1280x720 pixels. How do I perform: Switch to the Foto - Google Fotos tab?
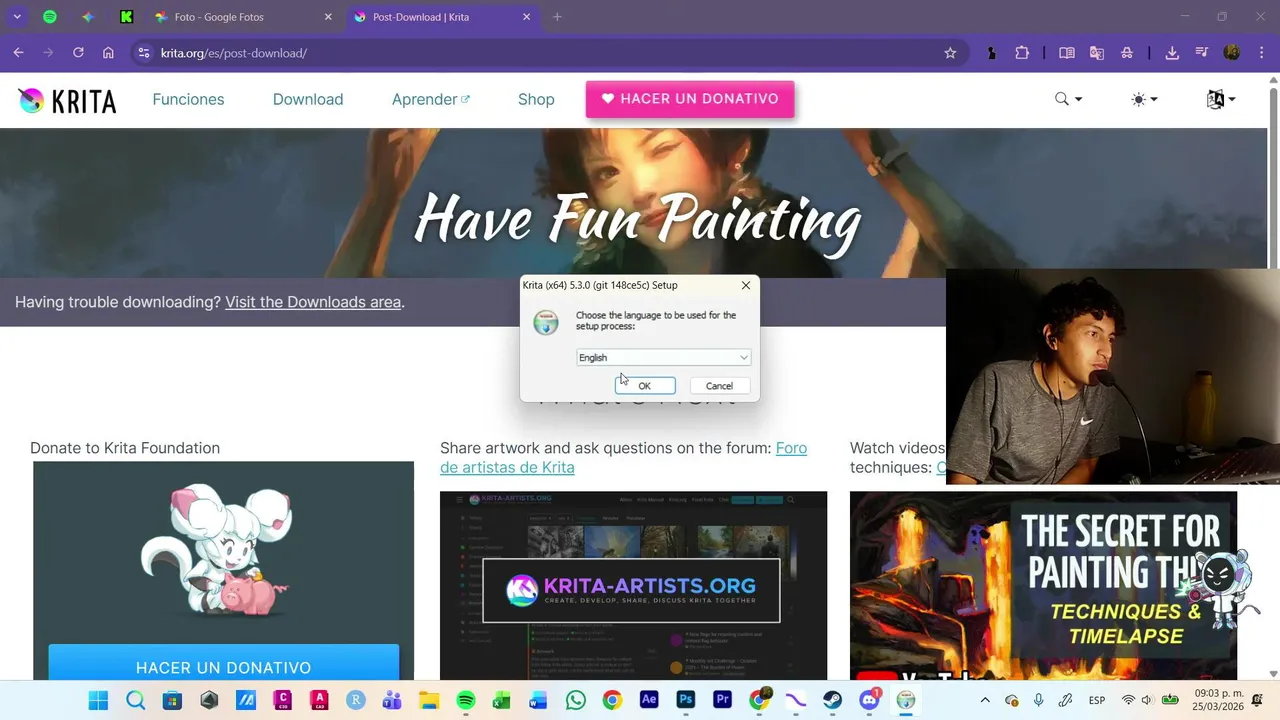pos(240,17)
